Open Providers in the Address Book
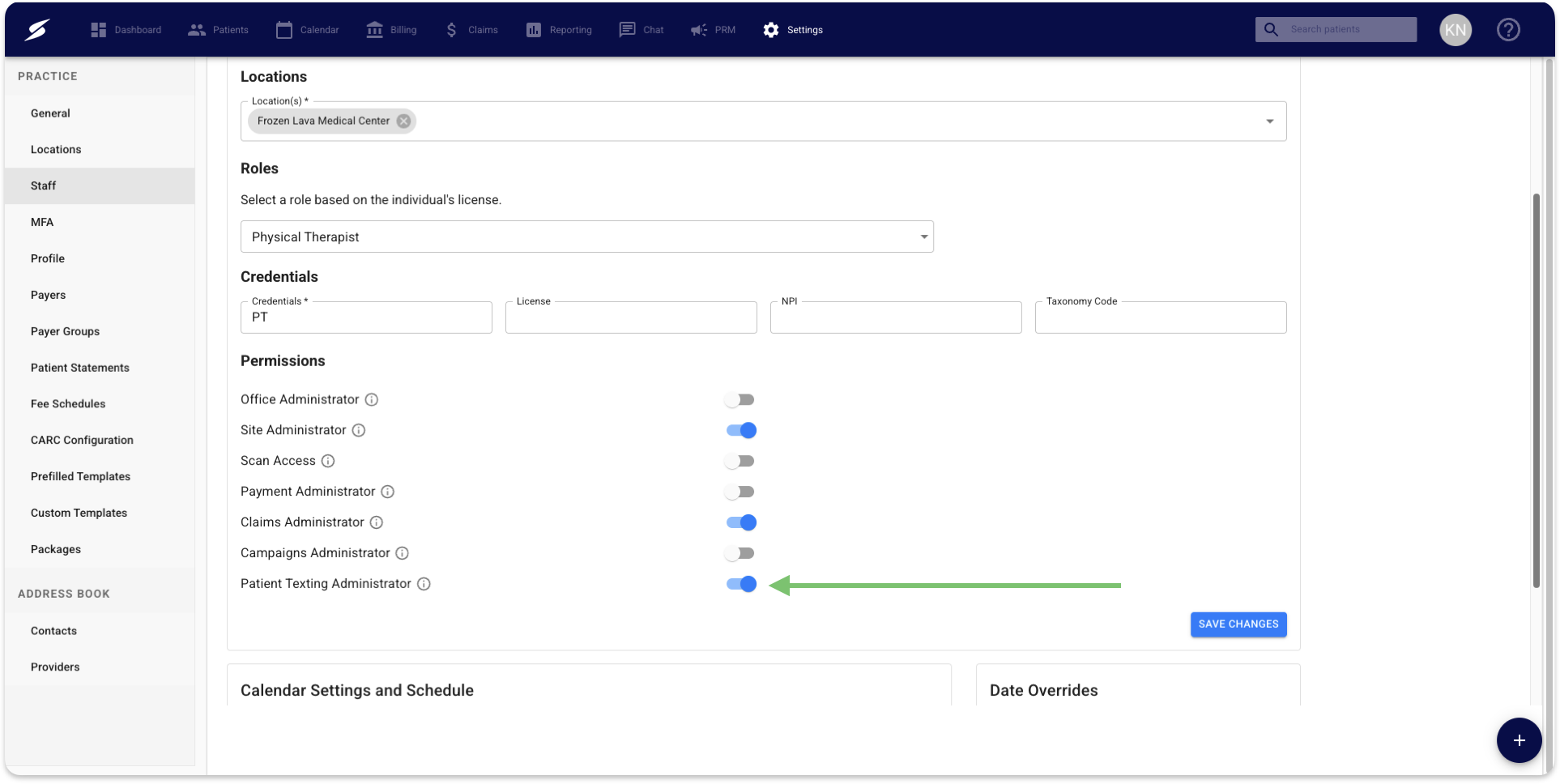This screenshot has width=1560, height=784. [x=100, y=667]
